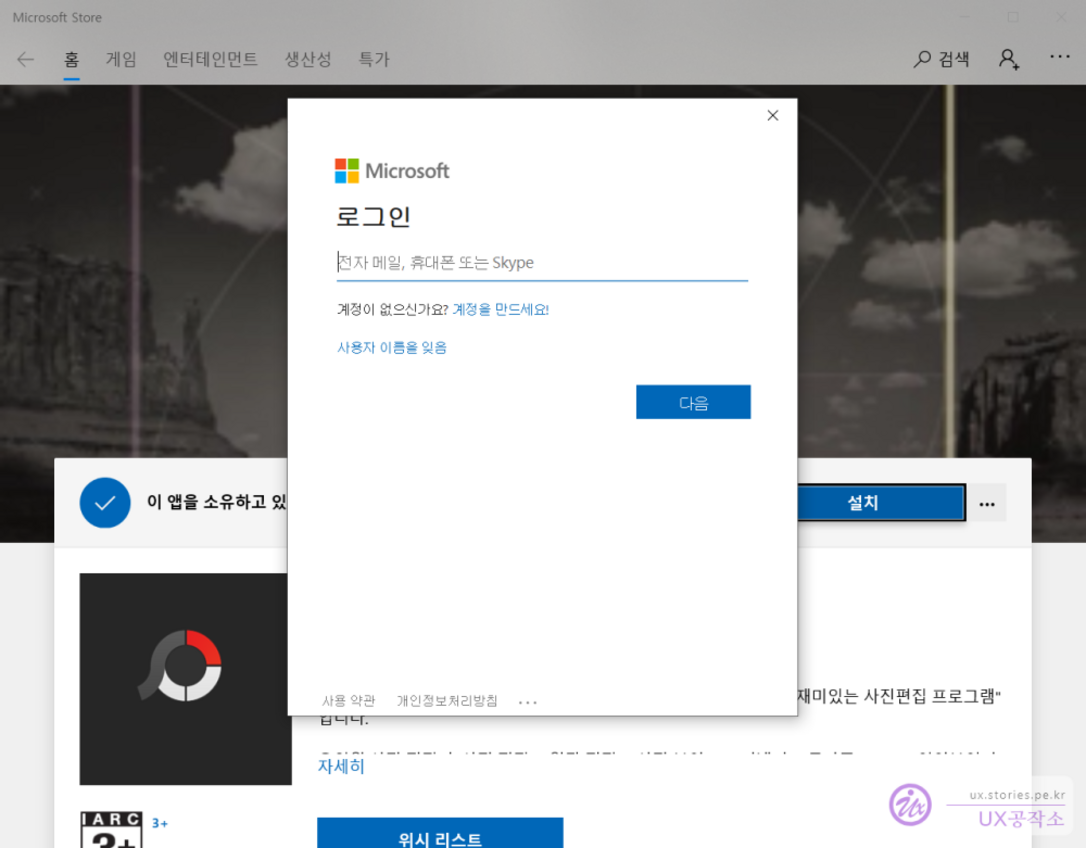Expand the footer ellipsis in login dialog
Image resolution: width=1086 pixels, height=848 pixels.
(528, 702)
